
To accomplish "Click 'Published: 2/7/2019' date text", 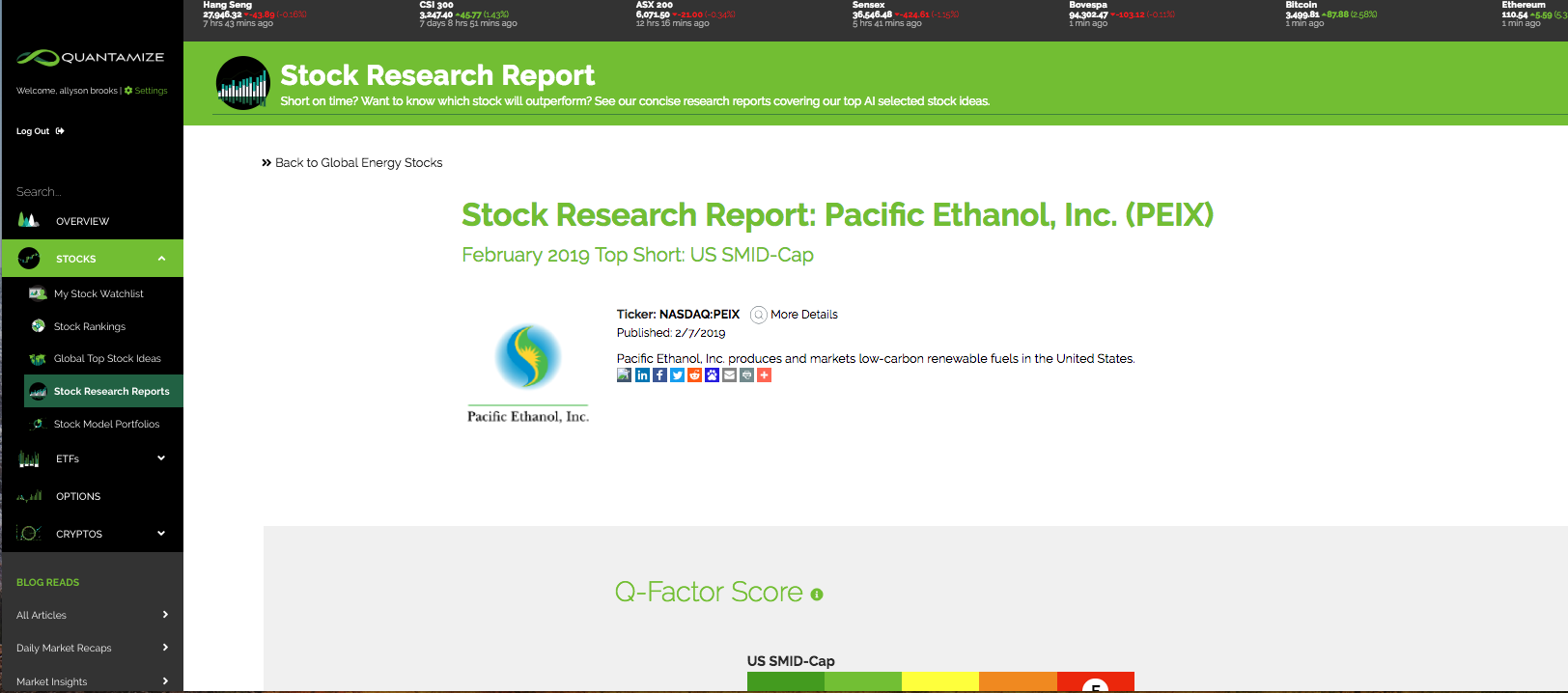I will [x=671, y=333].
